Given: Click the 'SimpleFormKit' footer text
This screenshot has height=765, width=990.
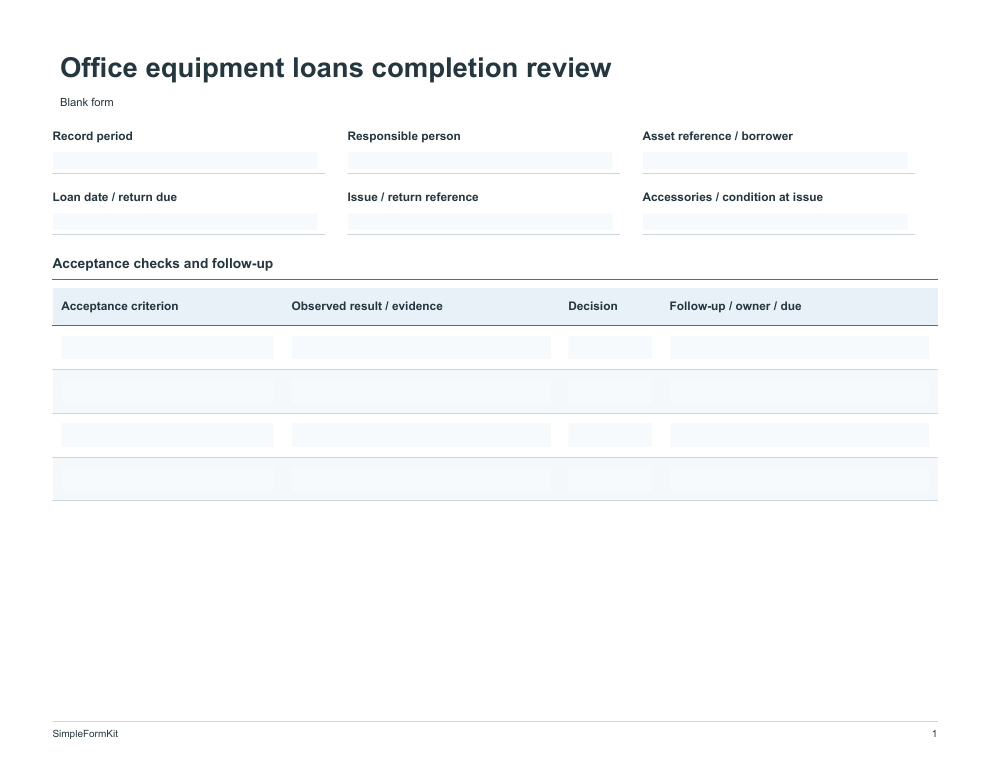Looking at the screenshot, I should 85,733.
